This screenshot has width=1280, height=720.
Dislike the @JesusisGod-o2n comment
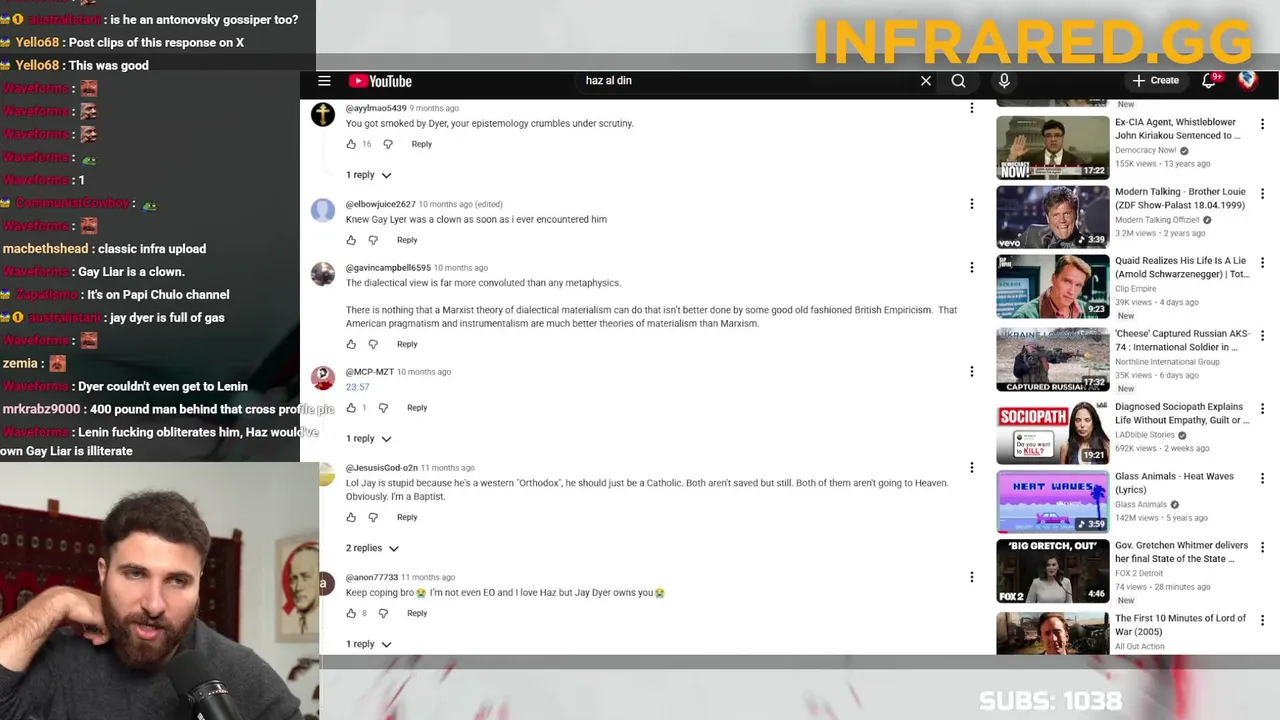(373, 518)
